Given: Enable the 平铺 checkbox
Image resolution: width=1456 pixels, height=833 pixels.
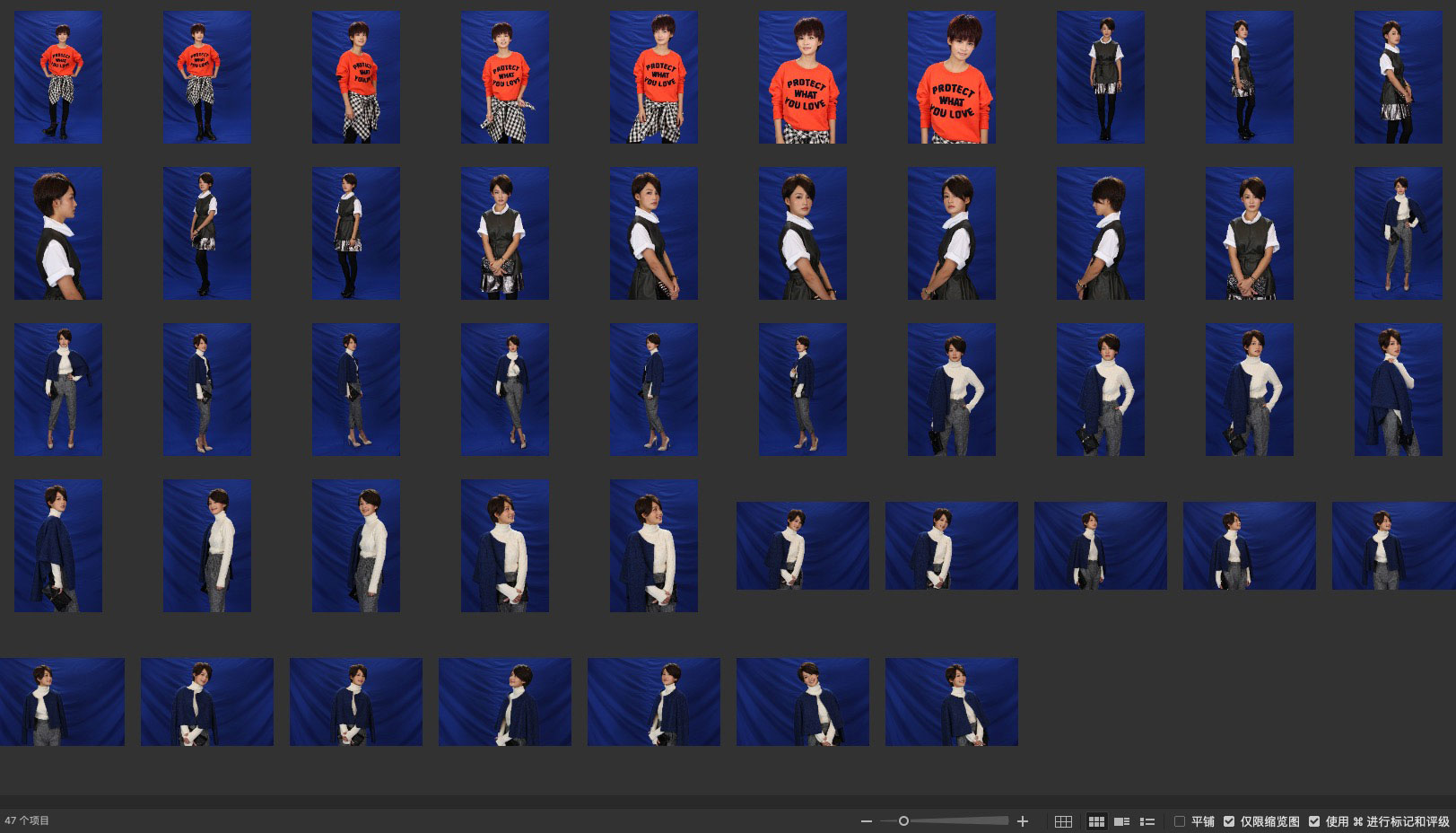Looking at the screenshot, I should pyautogui.click(x=1180, y=821).
